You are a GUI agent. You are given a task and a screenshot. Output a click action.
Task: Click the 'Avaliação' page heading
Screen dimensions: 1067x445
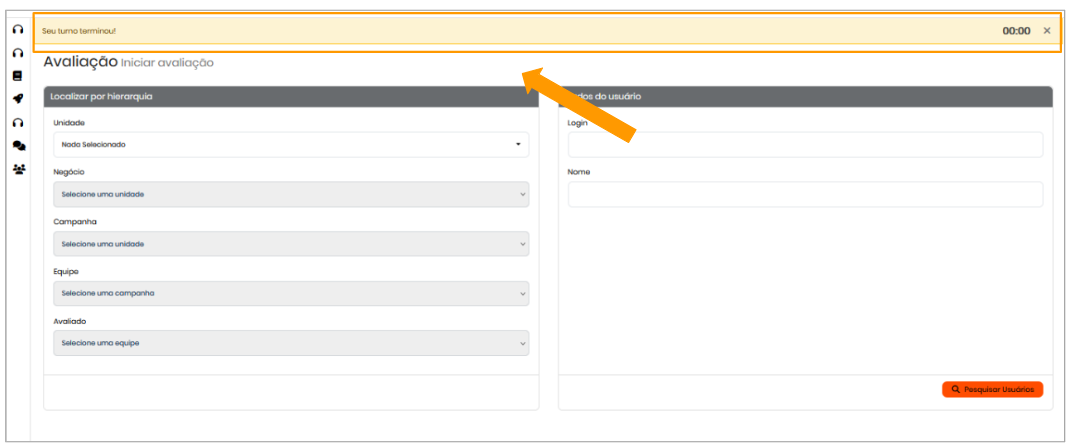pos(81,62)
